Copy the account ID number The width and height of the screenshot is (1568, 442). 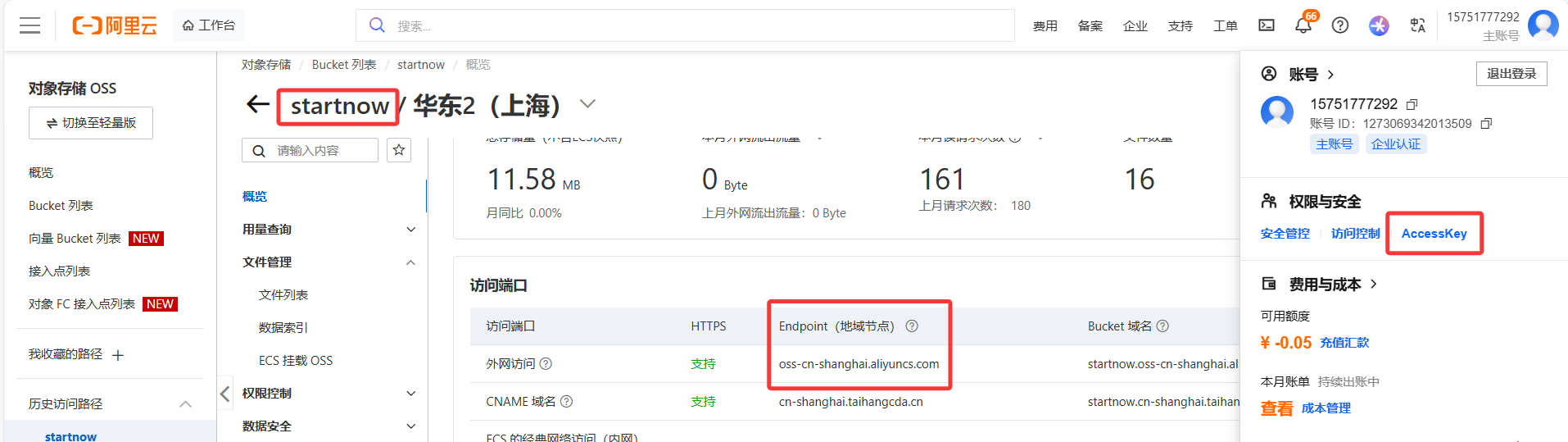point(1486,124)
